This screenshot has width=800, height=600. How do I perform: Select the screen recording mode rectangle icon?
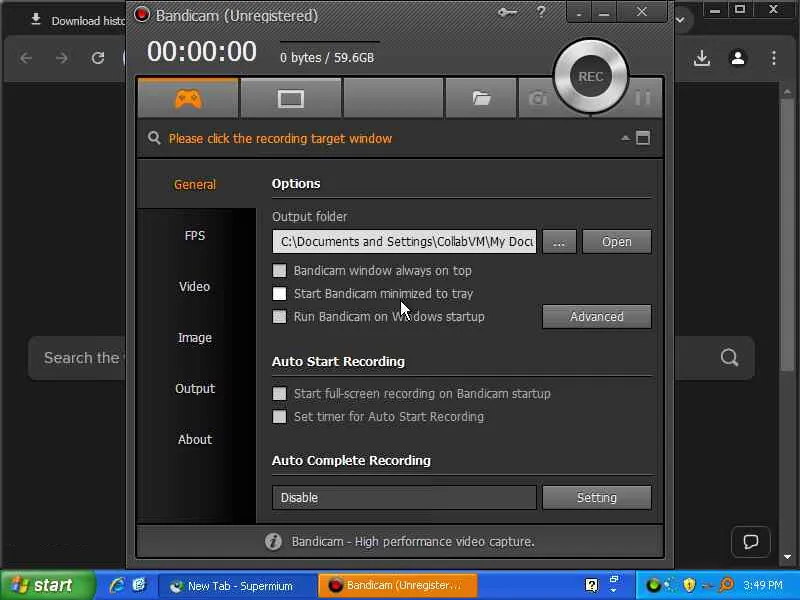(291, 98)
